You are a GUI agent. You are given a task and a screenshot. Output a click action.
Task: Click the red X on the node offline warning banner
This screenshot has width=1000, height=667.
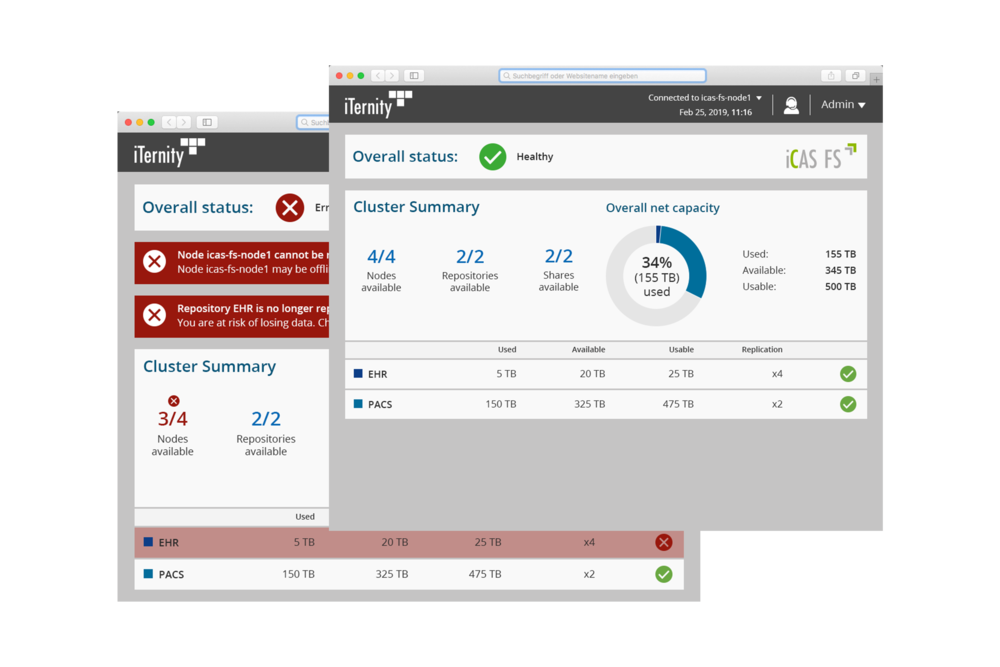coord(155,262)
